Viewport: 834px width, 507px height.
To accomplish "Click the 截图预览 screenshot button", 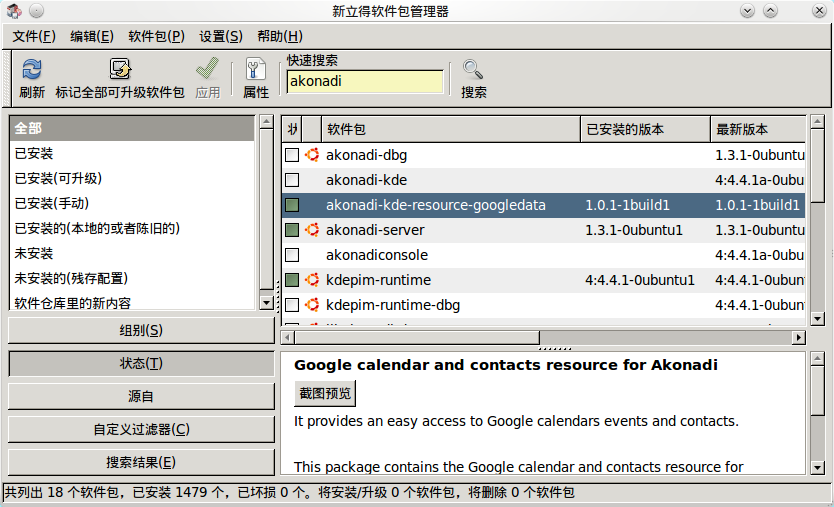I will (325, 393).
